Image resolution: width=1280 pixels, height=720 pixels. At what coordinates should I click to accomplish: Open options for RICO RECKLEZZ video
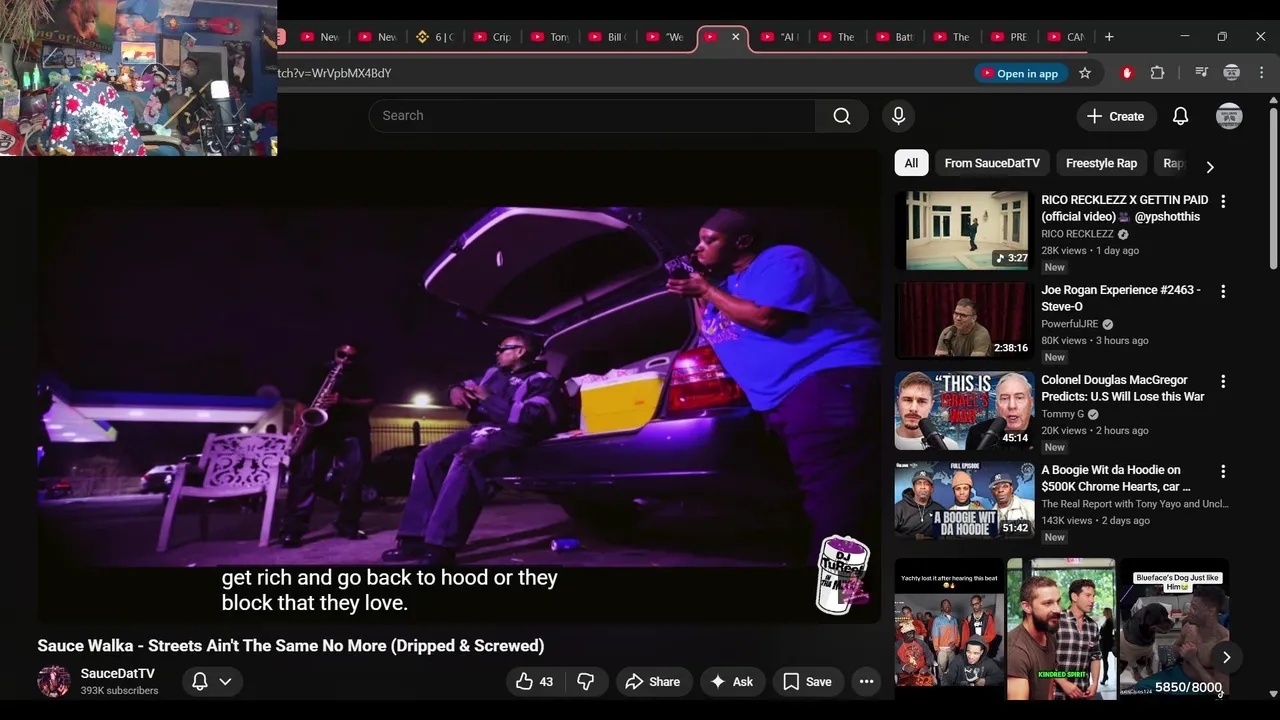click(1223, 201)
